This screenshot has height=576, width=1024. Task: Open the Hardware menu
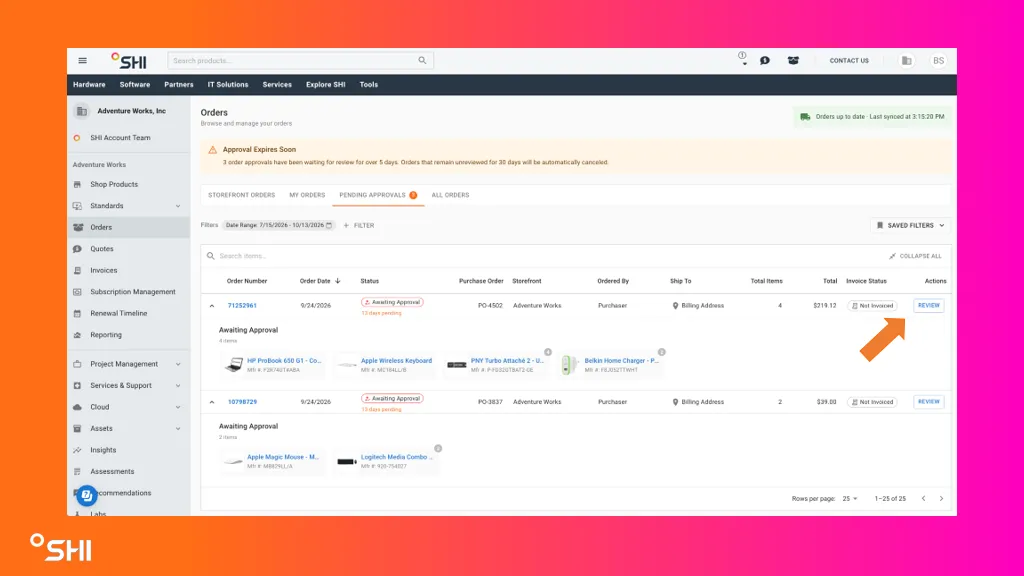click(x=89, y=85)
